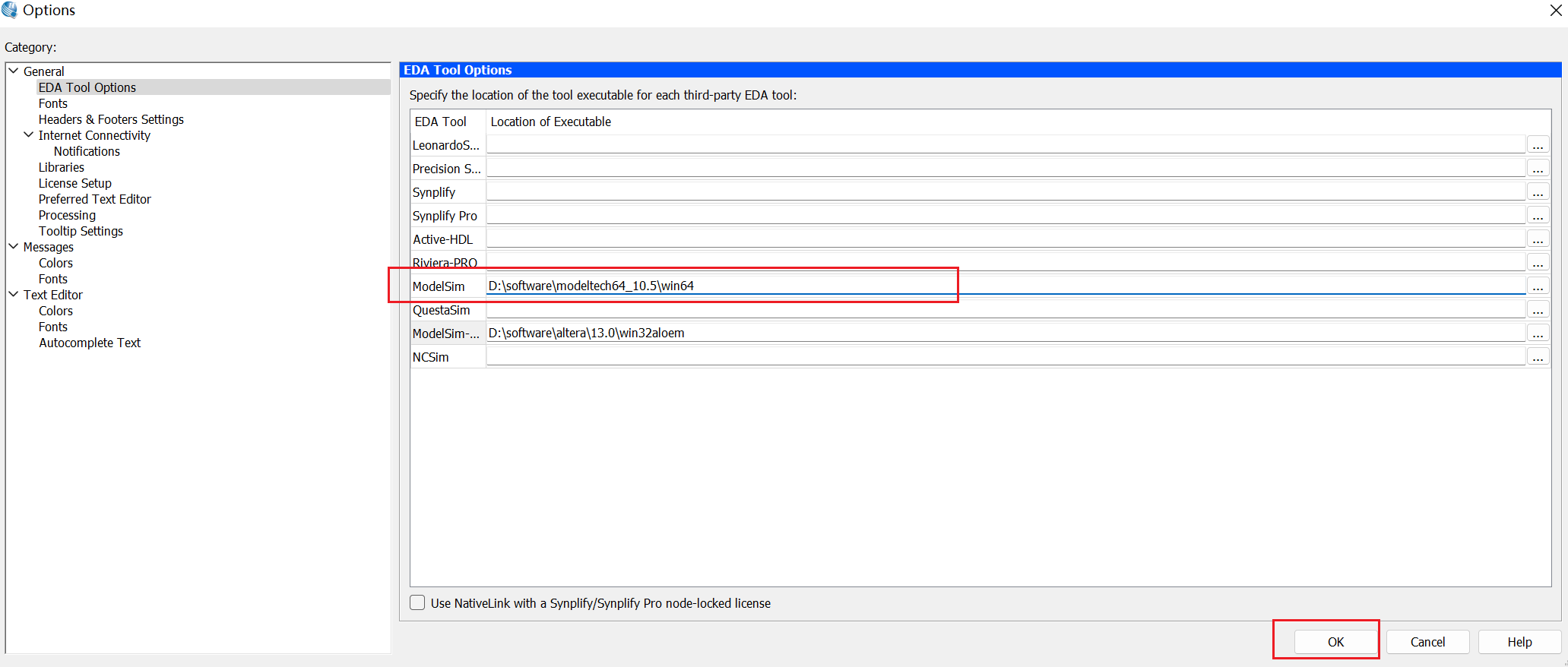Collapse the Messages category
Screen dimensions: 1568x667
14,246
